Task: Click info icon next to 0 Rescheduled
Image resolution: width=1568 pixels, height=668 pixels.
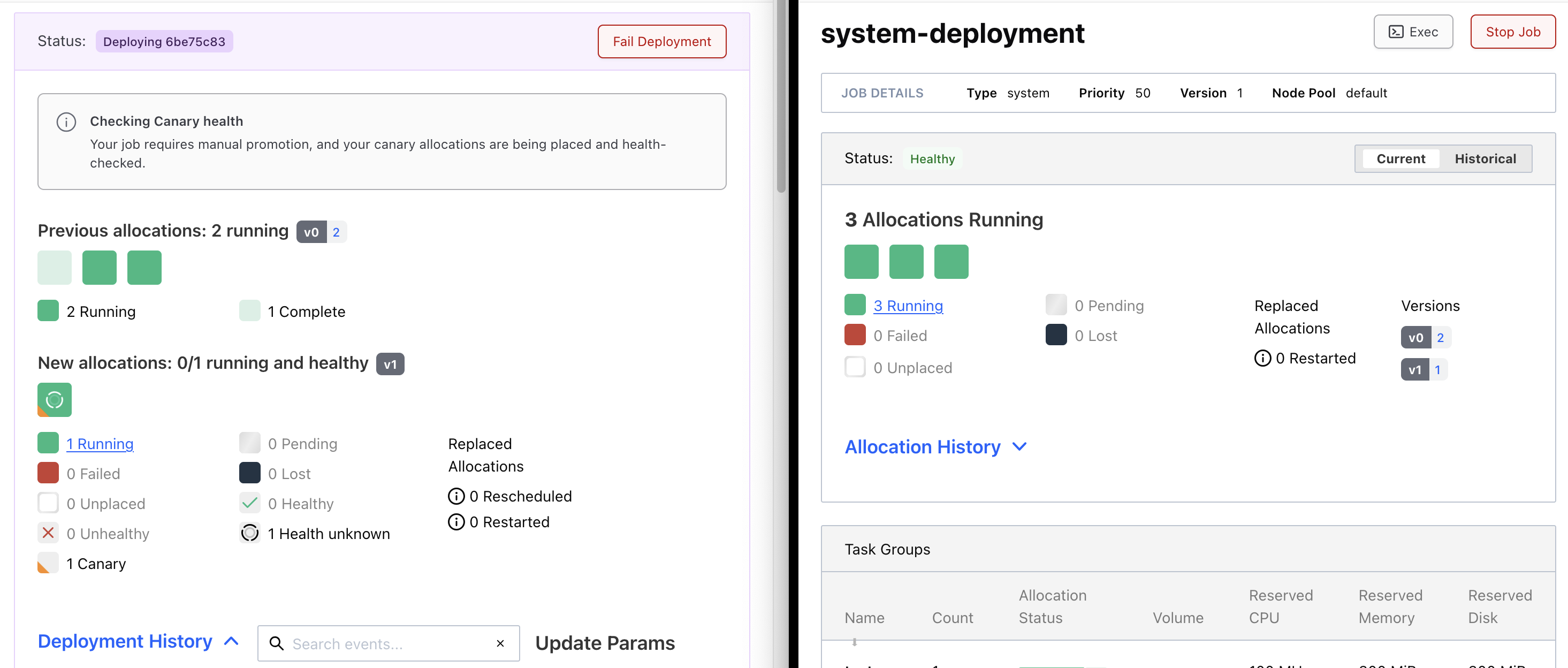Action: coord(456,496)
